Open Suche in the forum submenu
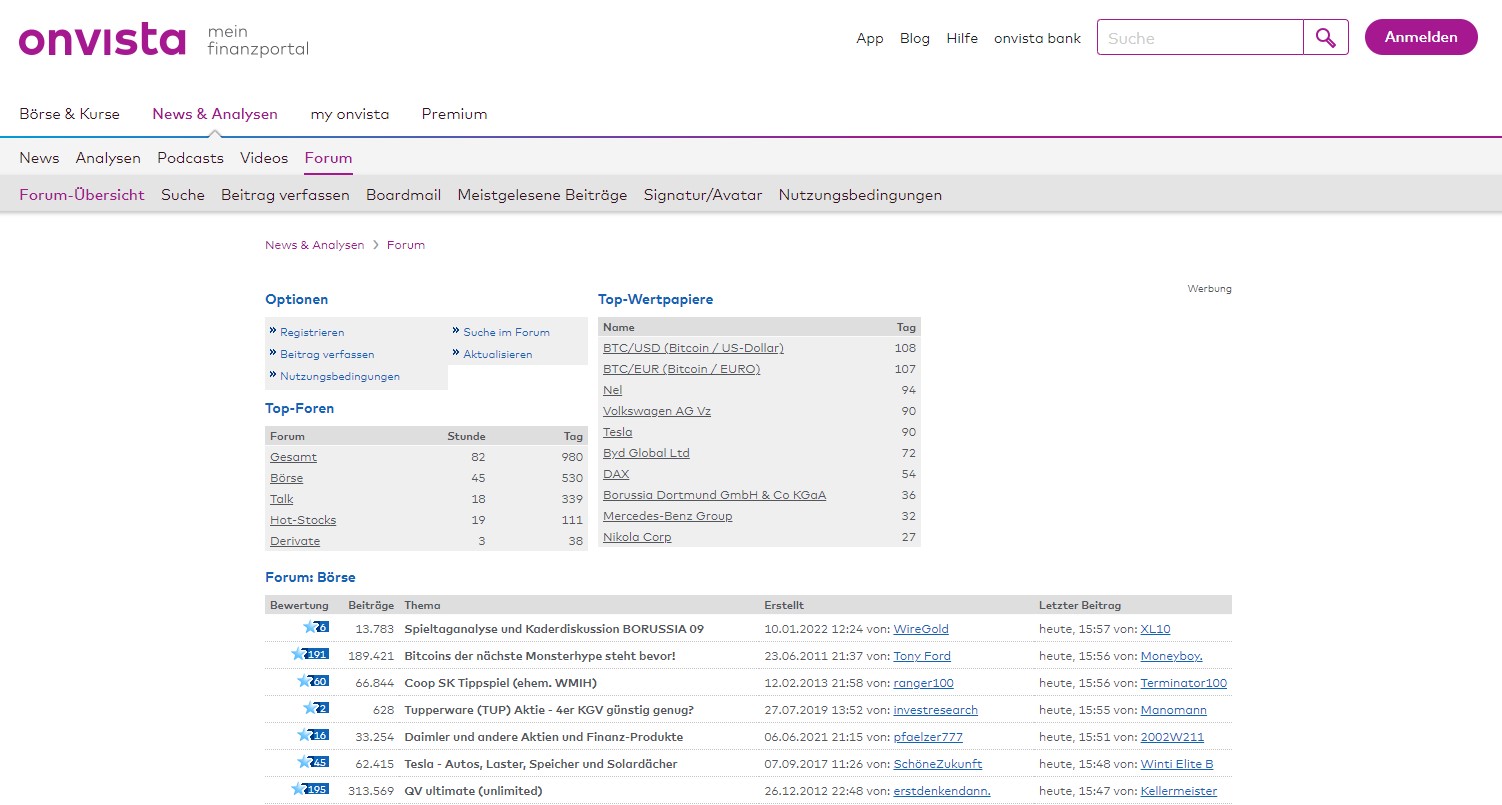Viewport: 1502px width, 805px height. point(183,195)
